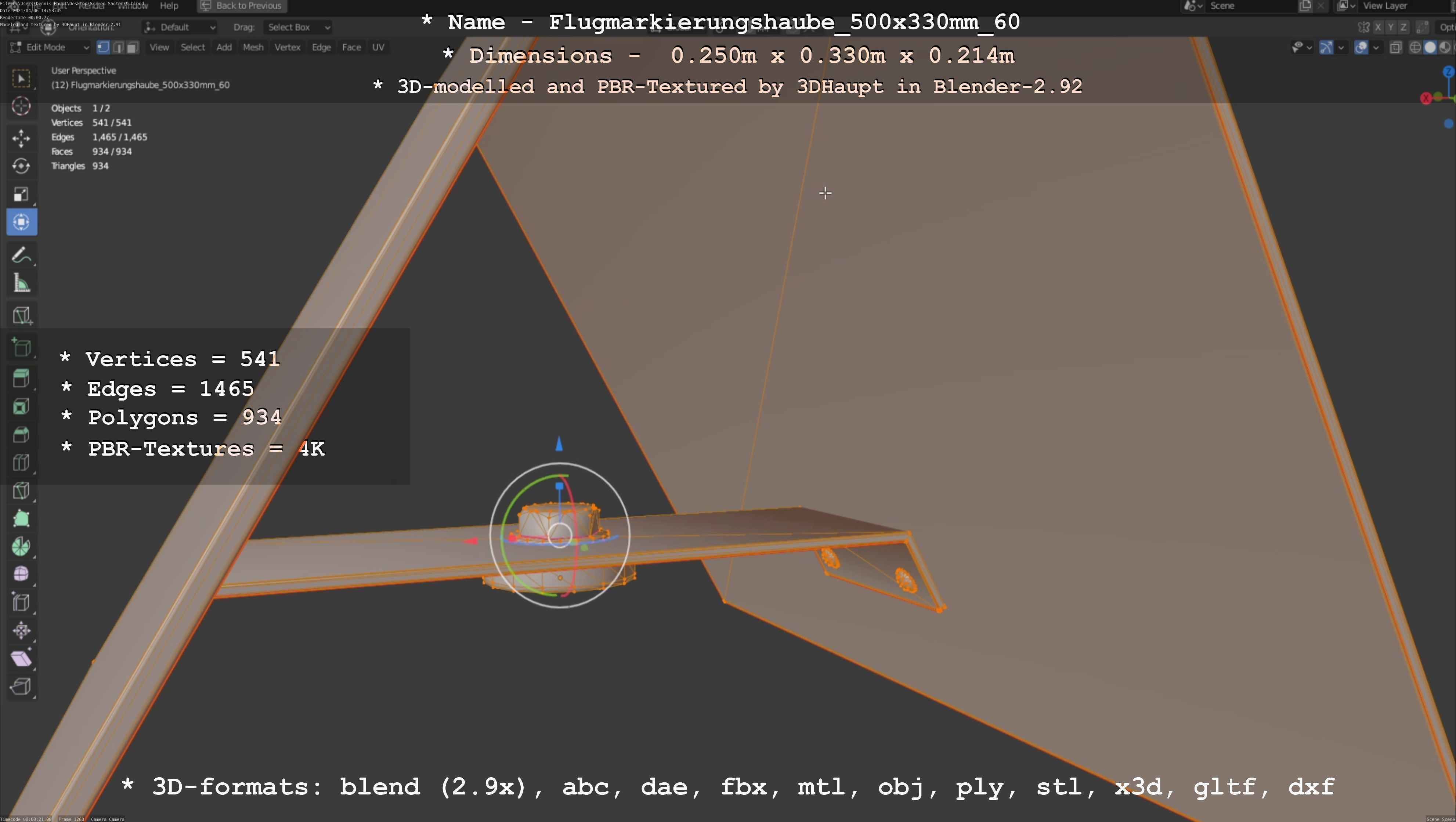Open the Select menu

[193, 47]
